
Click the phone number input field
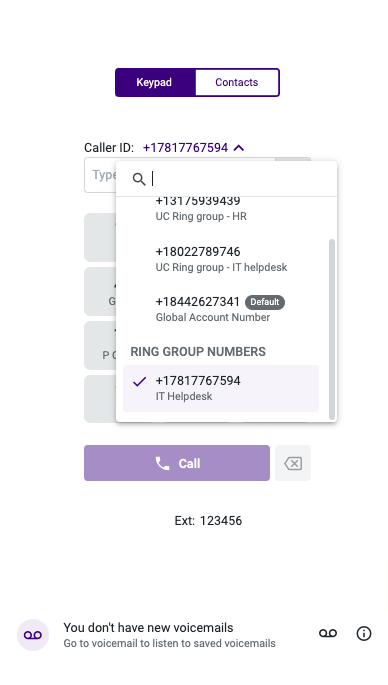[100, 175]
